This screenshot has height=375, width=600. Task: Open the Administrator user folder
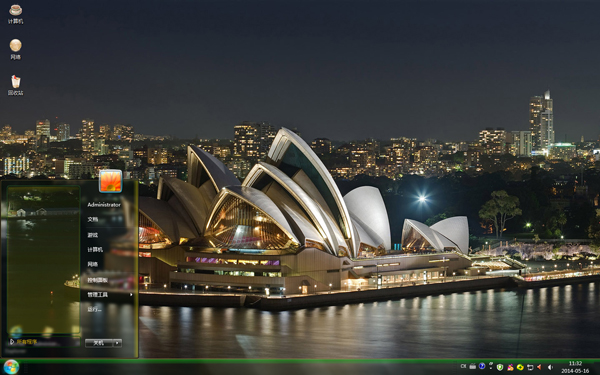point(104,205)
